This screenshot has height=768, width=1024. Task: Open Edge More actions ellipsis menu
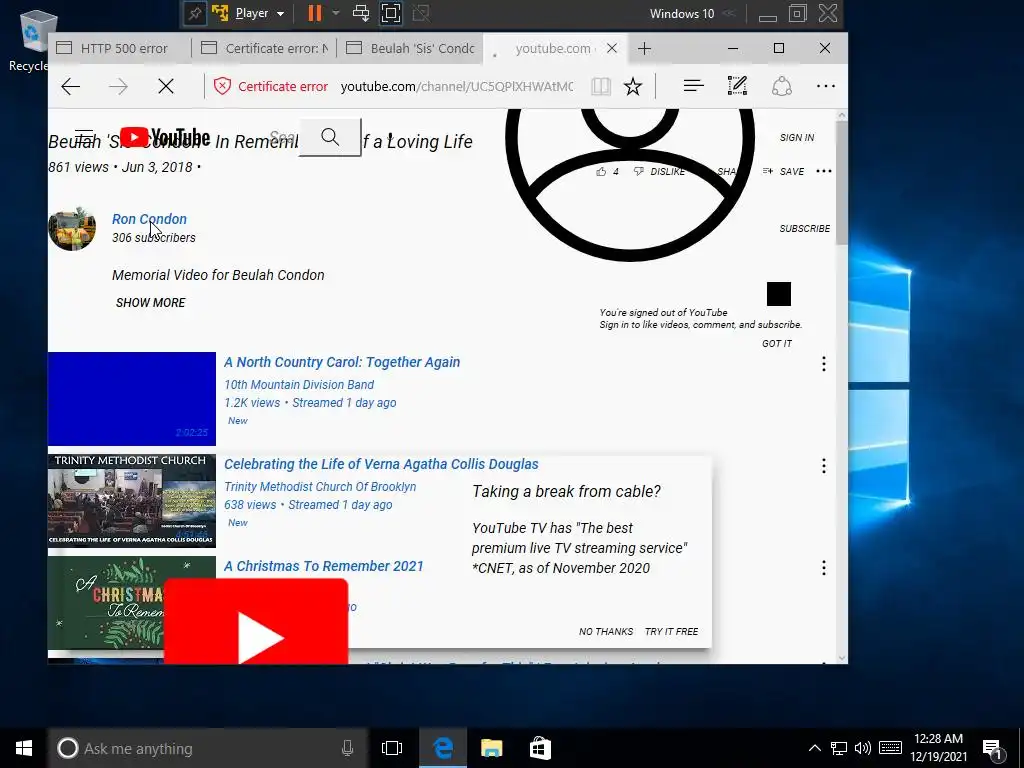point(825,86)
